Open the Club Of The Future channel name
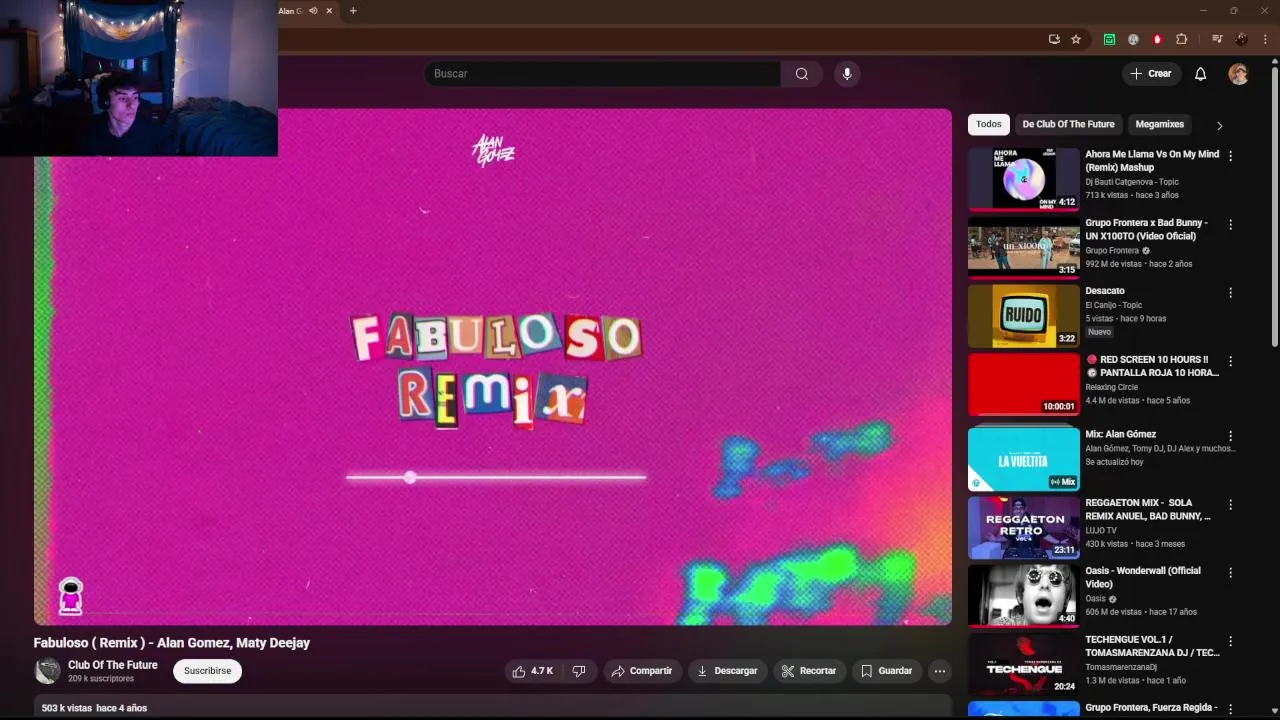 (x=113, y=665)
